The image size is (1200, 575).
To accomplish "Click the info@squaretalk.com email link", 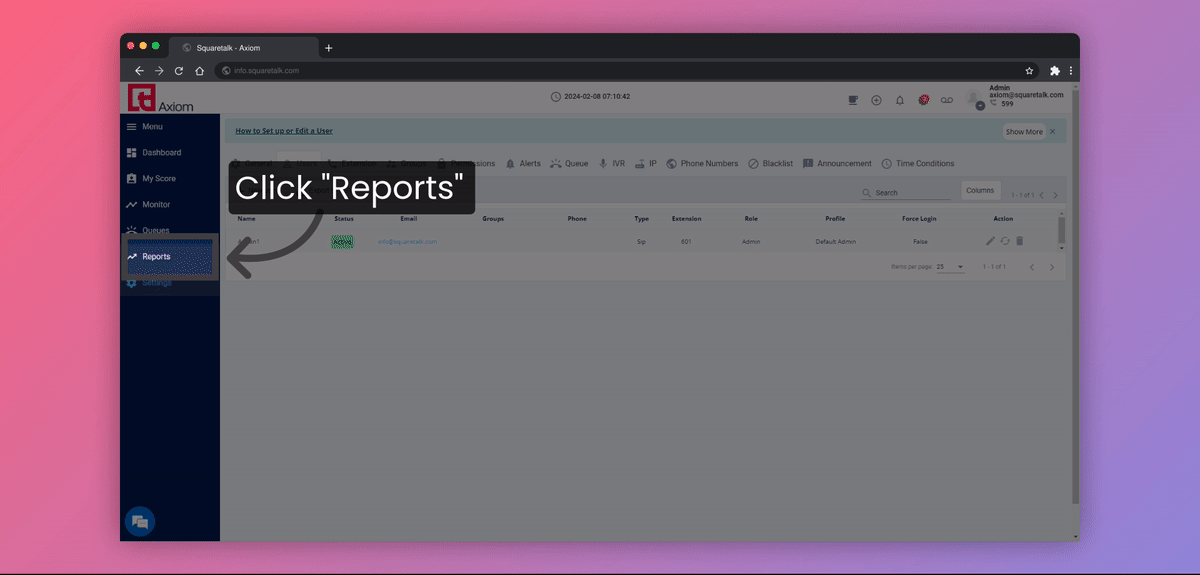I will click(407, 242).
